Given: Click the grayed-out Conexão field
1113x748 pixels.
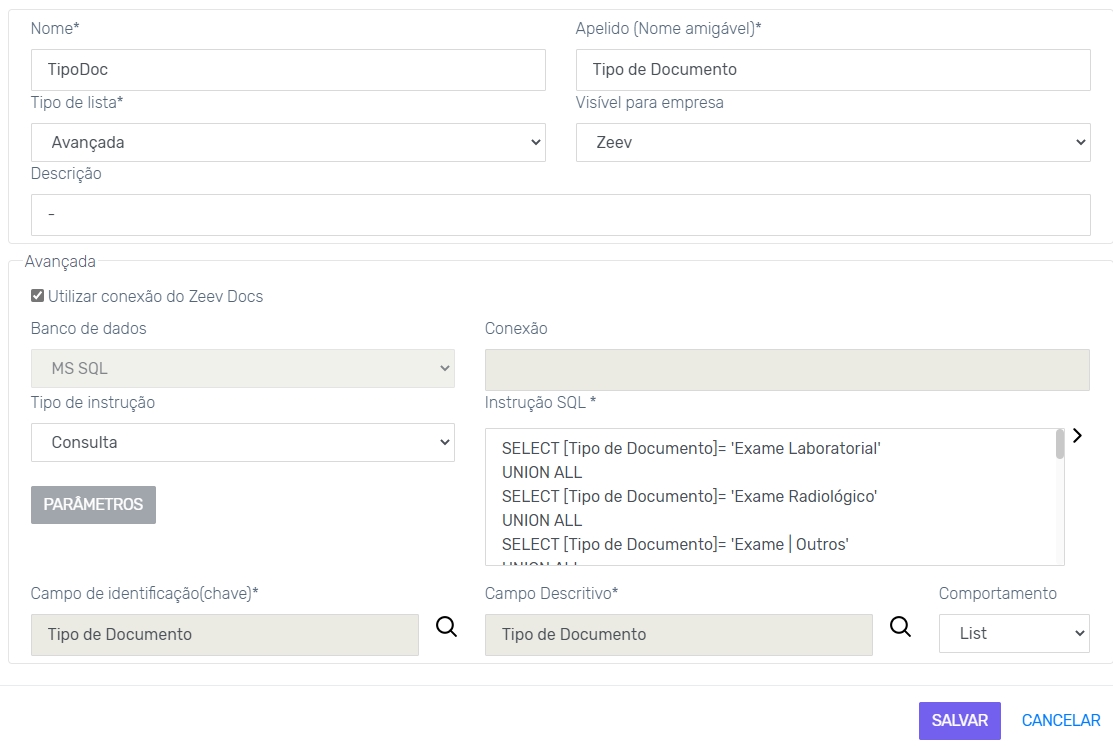Looking at the screenshot, I should [786, 369].
